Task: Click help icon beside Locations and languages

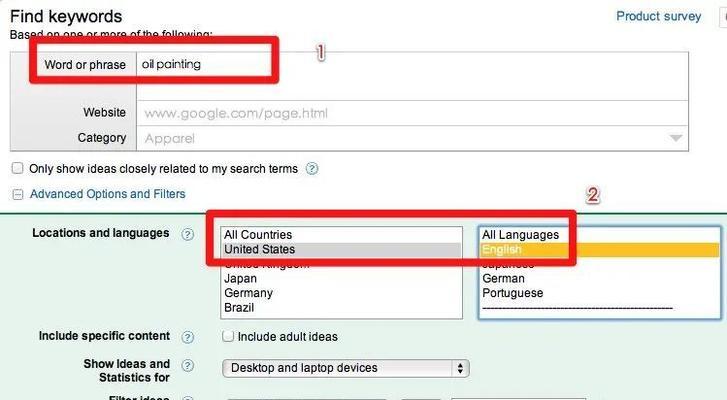Action: point(187,234)
